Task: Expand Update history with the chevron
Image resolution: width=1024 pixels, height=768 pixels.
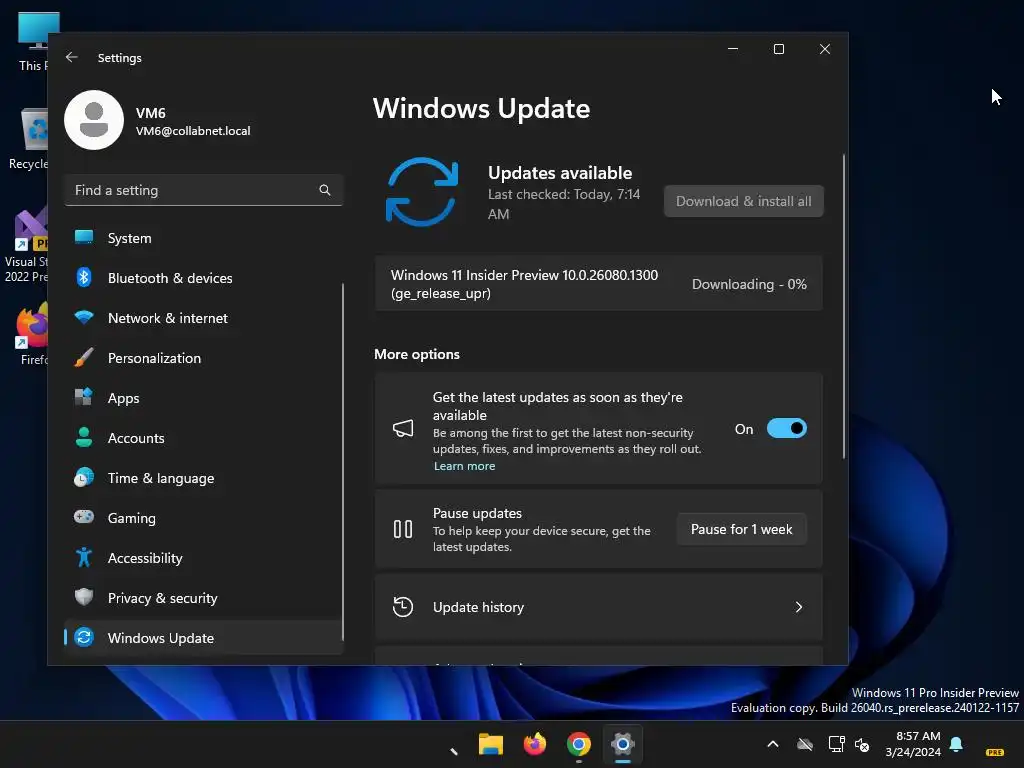Action: [x=799, y=607]
